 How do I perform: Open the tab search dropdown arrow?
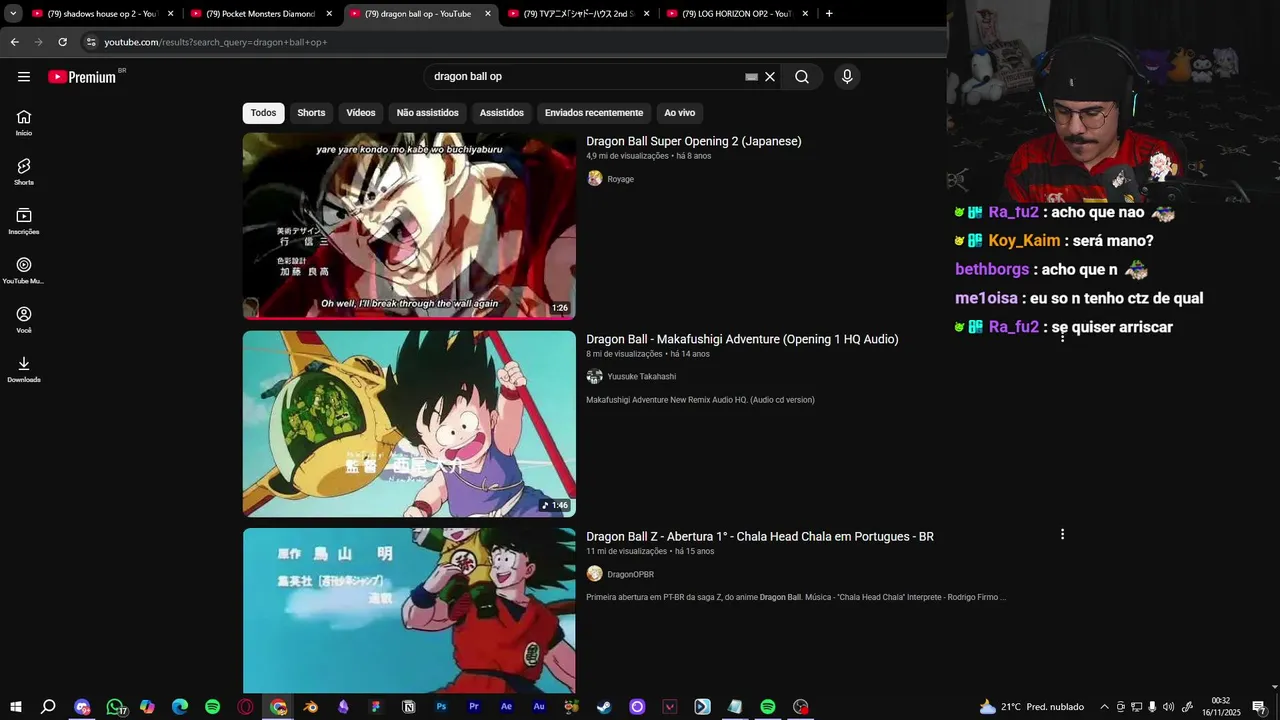click(x=13, y=14)
